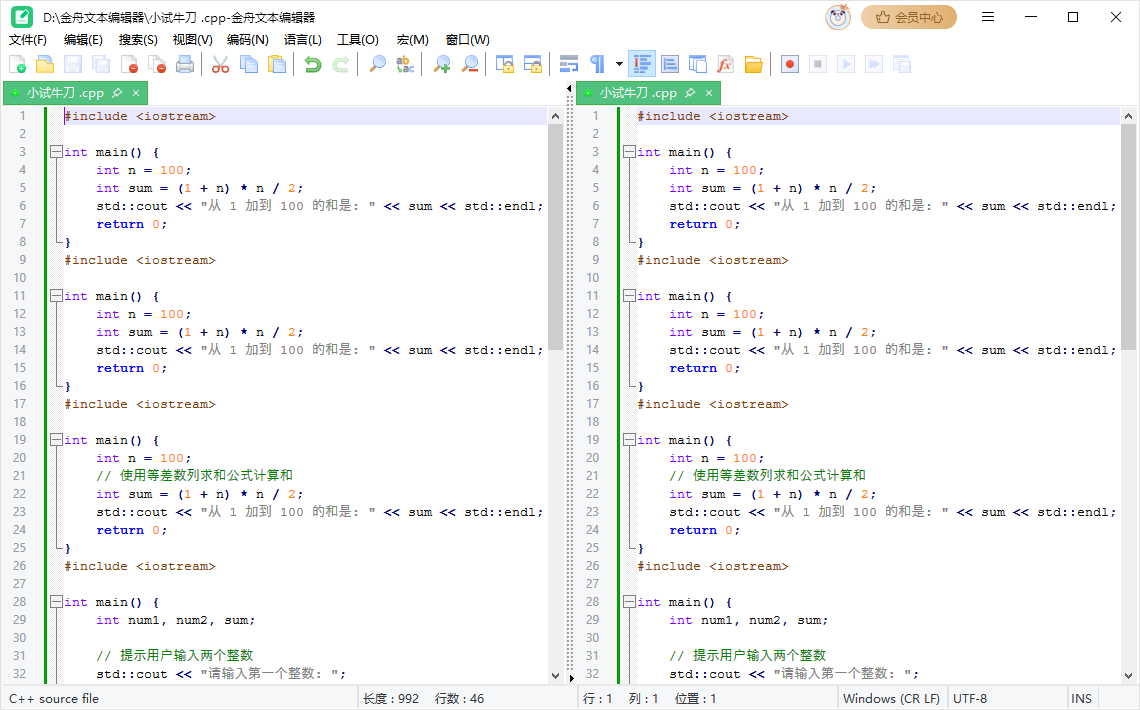Close the left pane 小试牛刀 .cpp tab
This screenshot has height=710, width=1140.
(136, 93)
